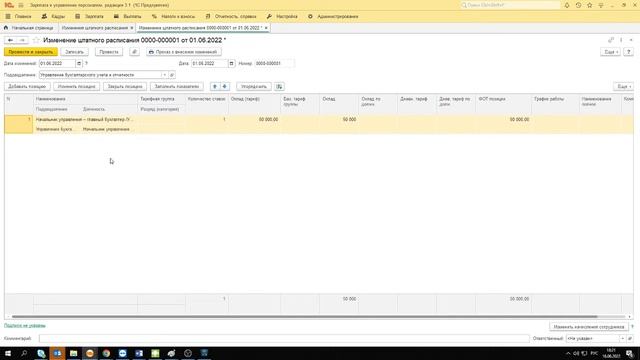Open the selected Подразделение item
Image resolution: width=640 pixels, height=360 pixels.
coord(172,75)
